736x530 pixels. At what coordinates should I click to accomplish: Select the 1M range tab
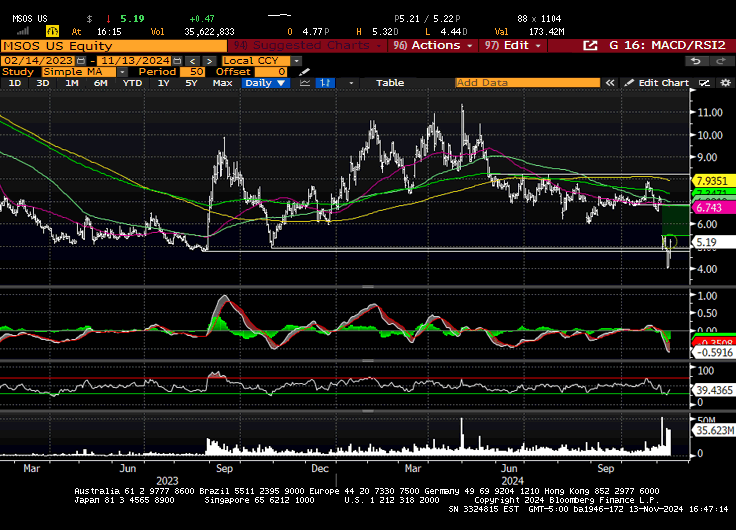[x=71, y=83]
